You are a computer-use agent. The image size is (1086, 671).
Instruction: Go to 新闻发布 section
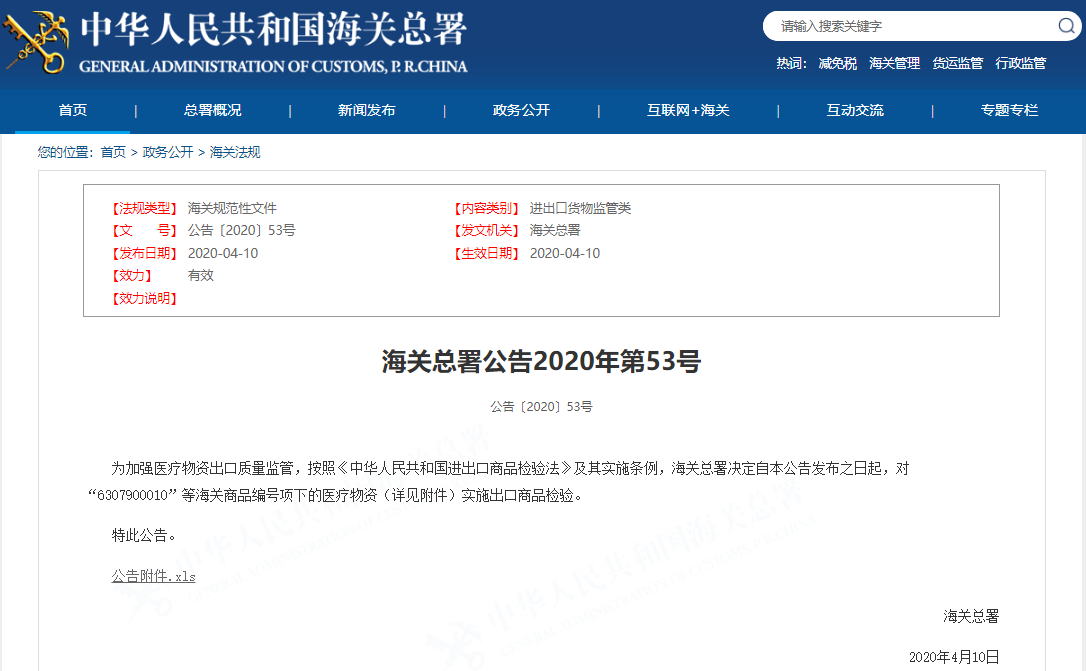(x=366, y=110)
